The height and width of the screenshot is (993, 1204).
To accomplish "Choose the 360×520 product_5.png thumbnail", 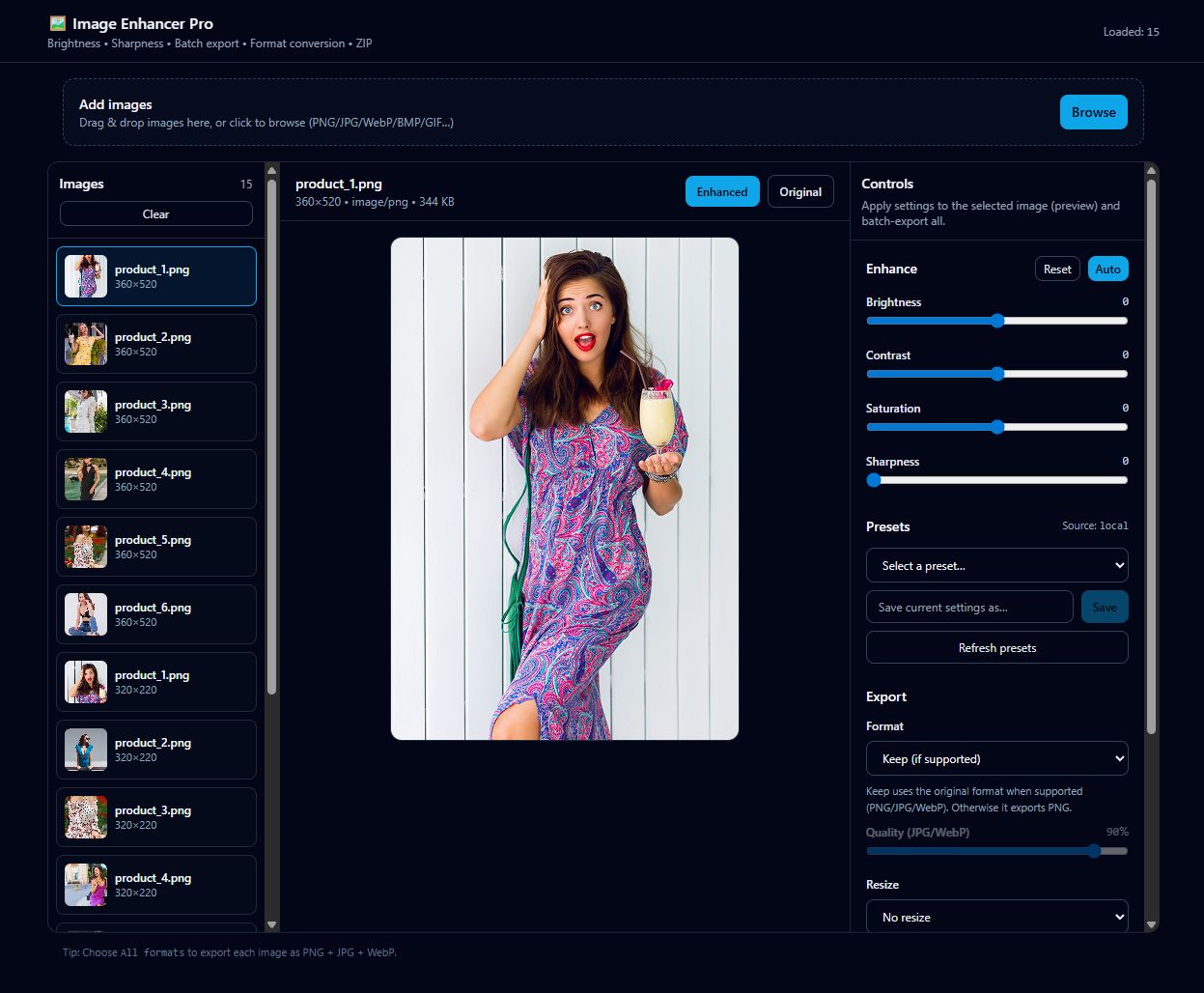I will click(x=156, y=547).
